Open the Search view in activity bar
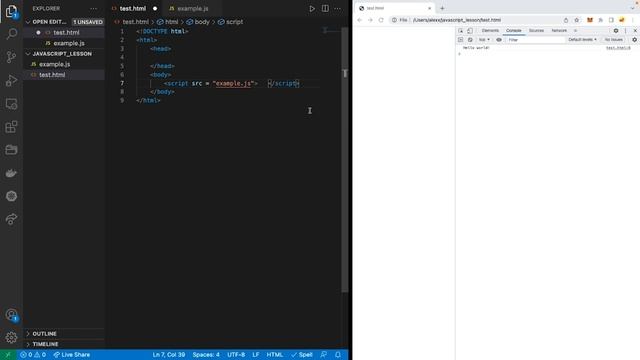640x360 pixels. 11,33
